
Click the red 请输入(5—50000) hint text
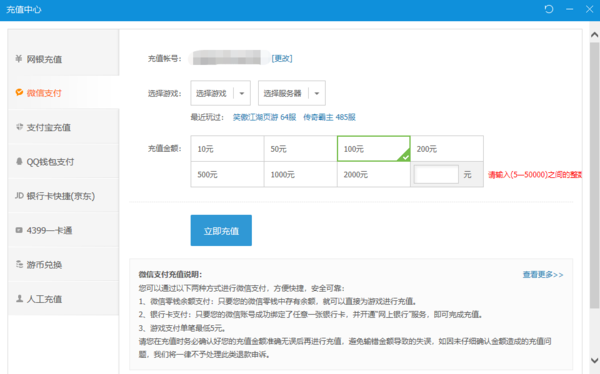tap(535, 175)
